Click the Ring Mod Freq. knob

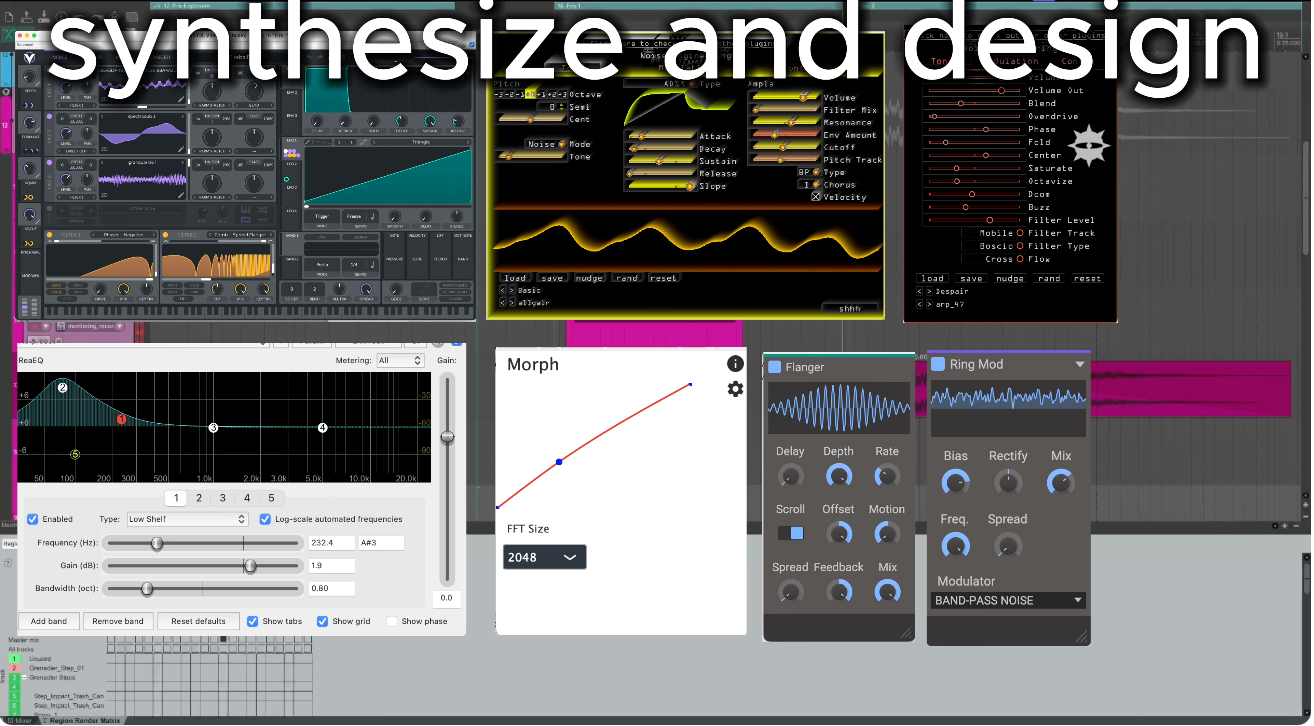point(955,546)
